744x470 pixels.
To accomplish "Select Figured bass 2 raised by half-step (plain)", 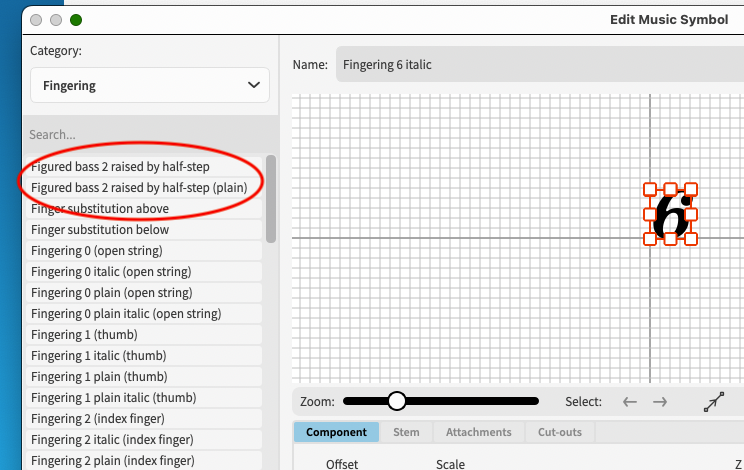I will [138, 187].
